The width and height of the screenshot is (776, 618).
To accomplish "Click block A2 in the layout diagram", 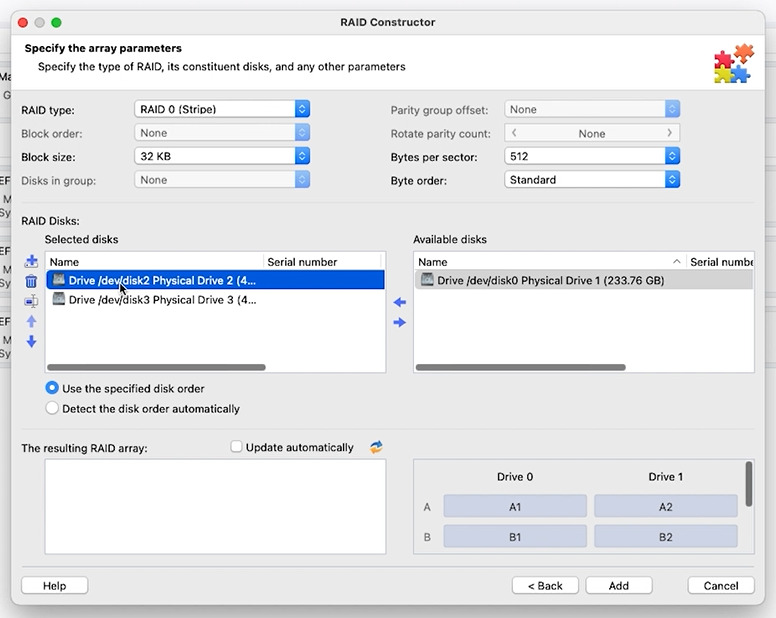I will point(666,507).
